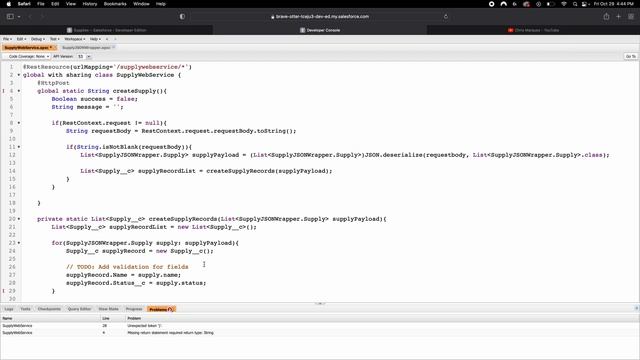Show the Safari tab overview icon
Image resolution: width=640 pixels, height=360 pixels.
click(x=631, y=16)
